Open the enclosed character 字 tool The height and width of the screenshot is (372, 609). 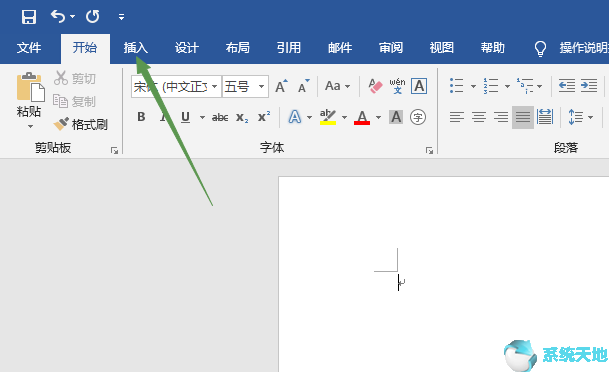(418, 117)
